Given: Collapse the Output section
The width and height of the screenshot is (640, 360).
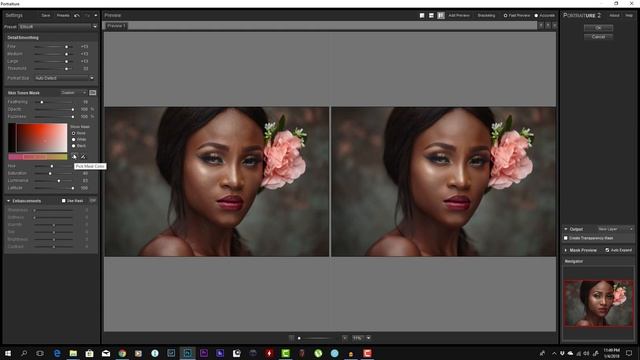Looking at the screenshot, I should click(566, 229).
